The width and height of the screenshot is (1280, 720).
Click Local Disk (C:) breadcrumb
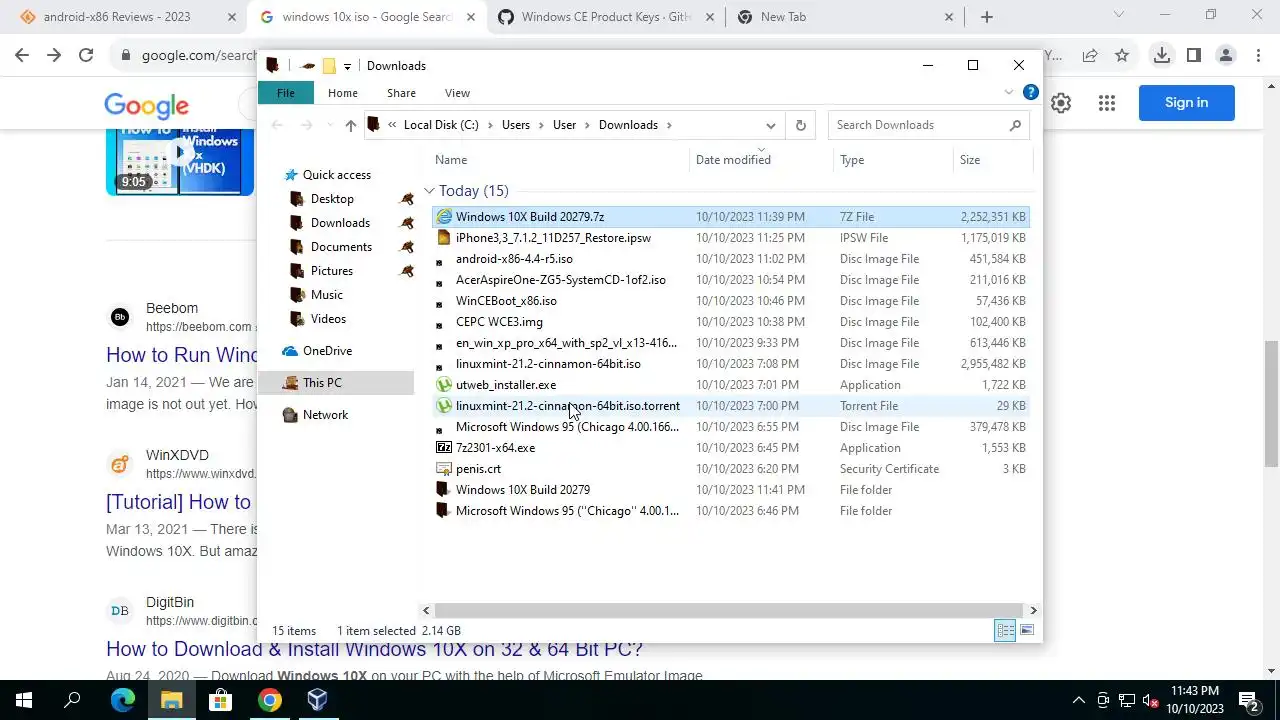(x=441, y=125)
